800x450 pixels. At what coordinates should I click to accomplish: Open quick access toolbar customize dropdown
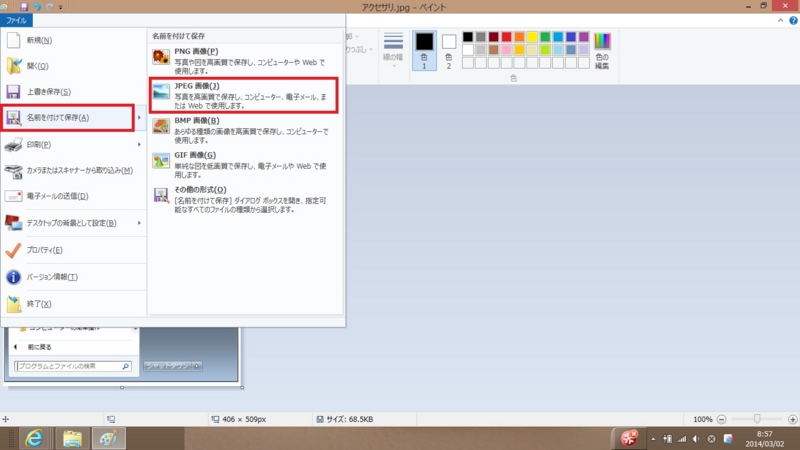click(x=60, y=7)
